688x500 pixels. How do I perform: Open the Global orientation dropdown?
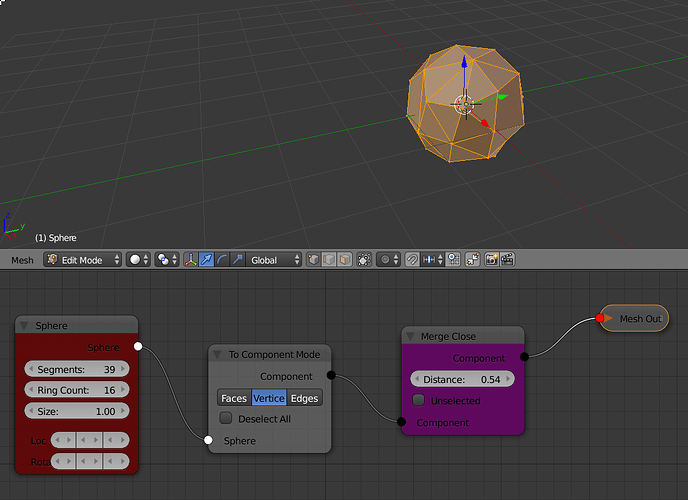coord(274,260)
